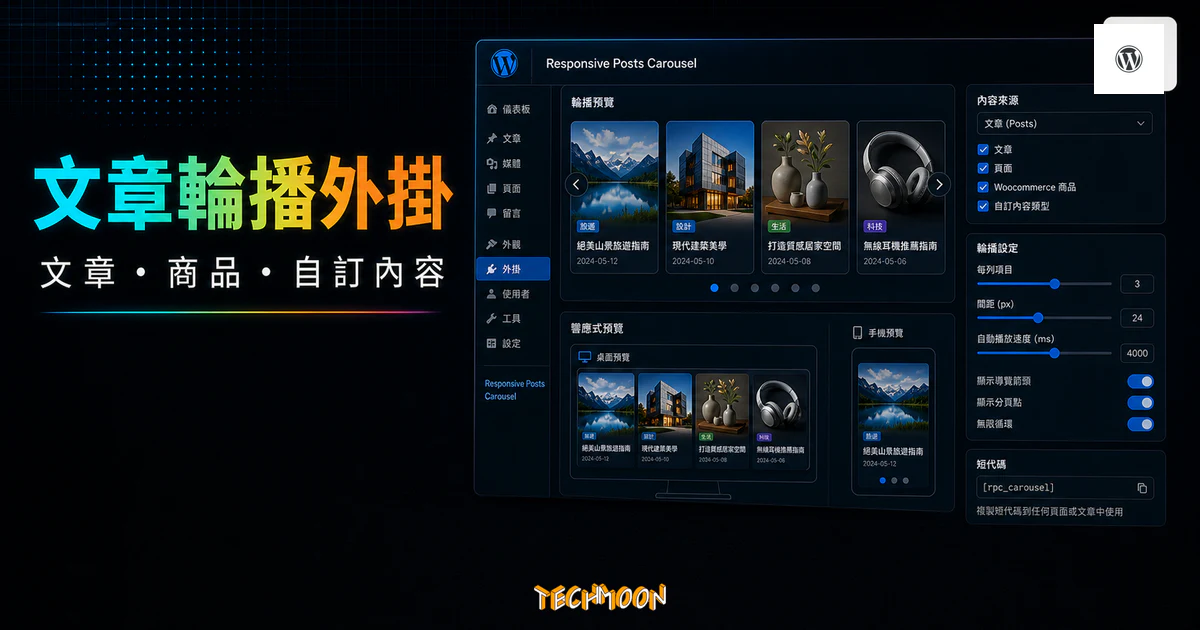Click the spacing value field showing 24
Viewport: 1200px width, 630px height.
coord(1137,318)
